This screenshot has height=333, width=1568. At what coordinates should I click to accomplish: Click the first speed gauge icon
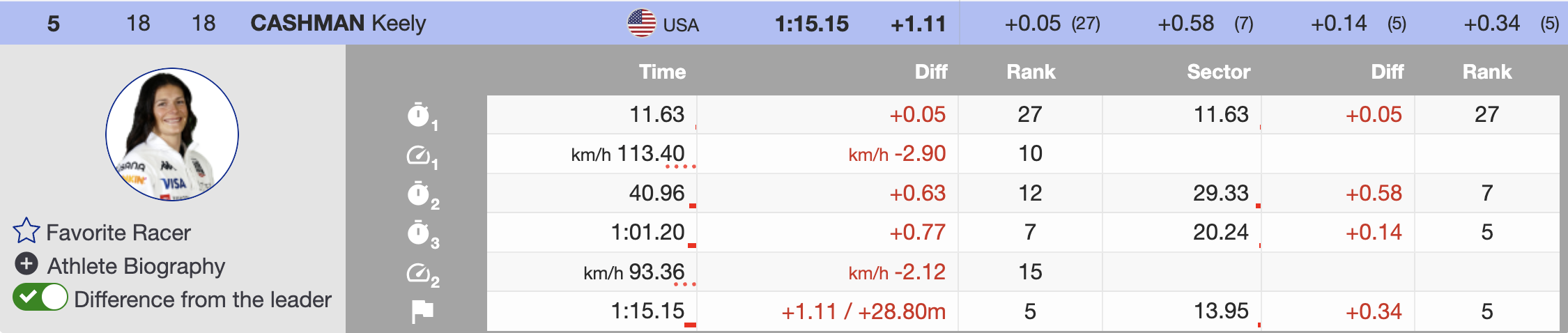coord(419,155)
